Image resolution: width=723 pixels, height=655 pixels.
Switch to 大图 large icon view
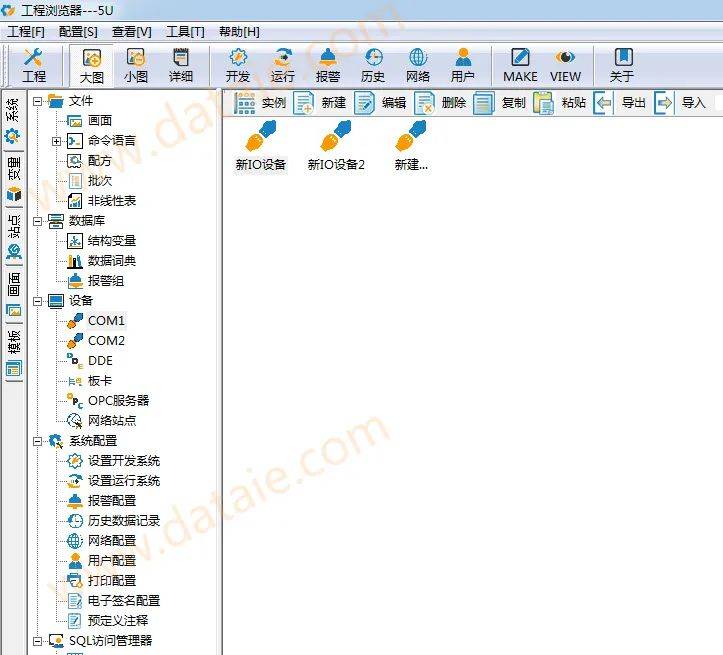[91, 65]
